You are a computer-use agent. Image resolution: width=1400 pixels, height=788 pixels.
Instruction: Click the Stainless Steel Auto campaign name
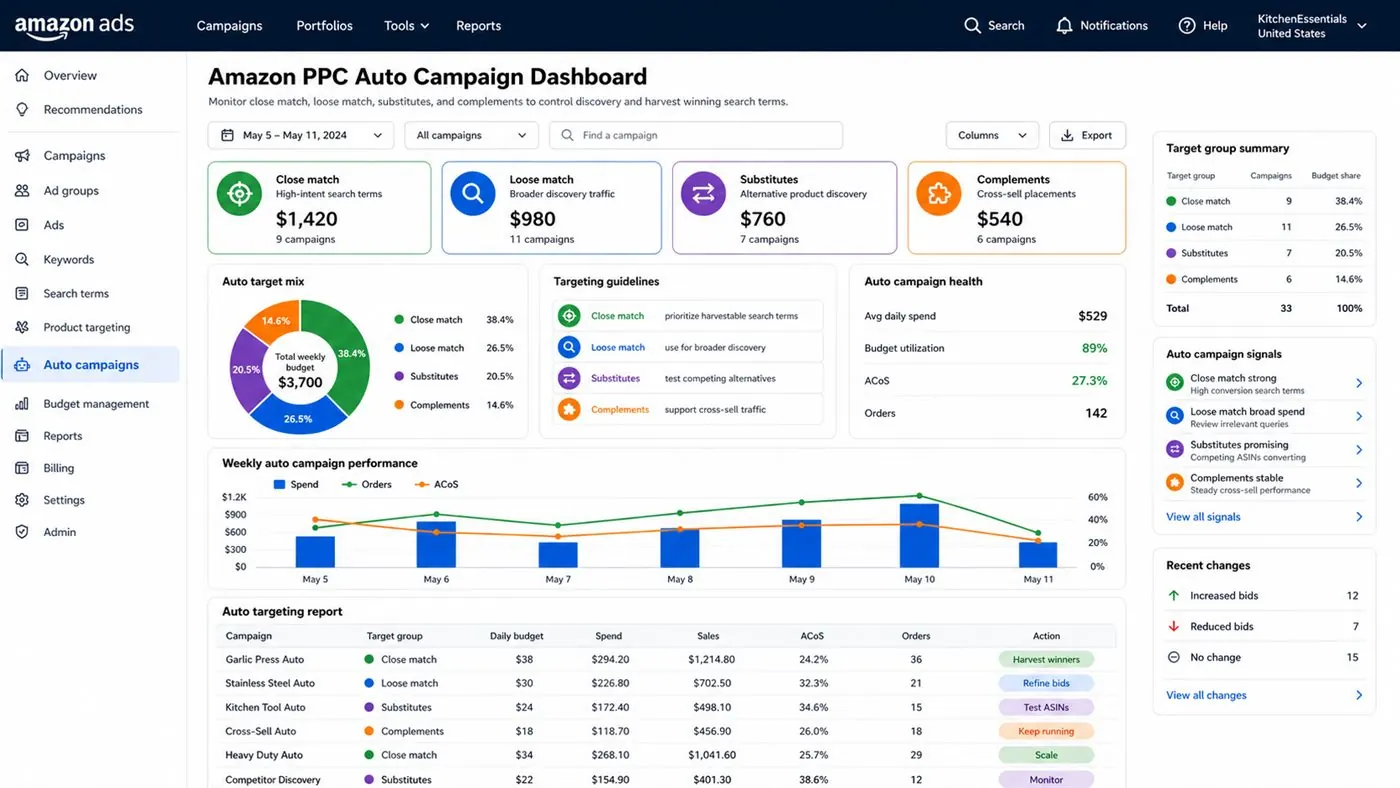pos(270,684)
